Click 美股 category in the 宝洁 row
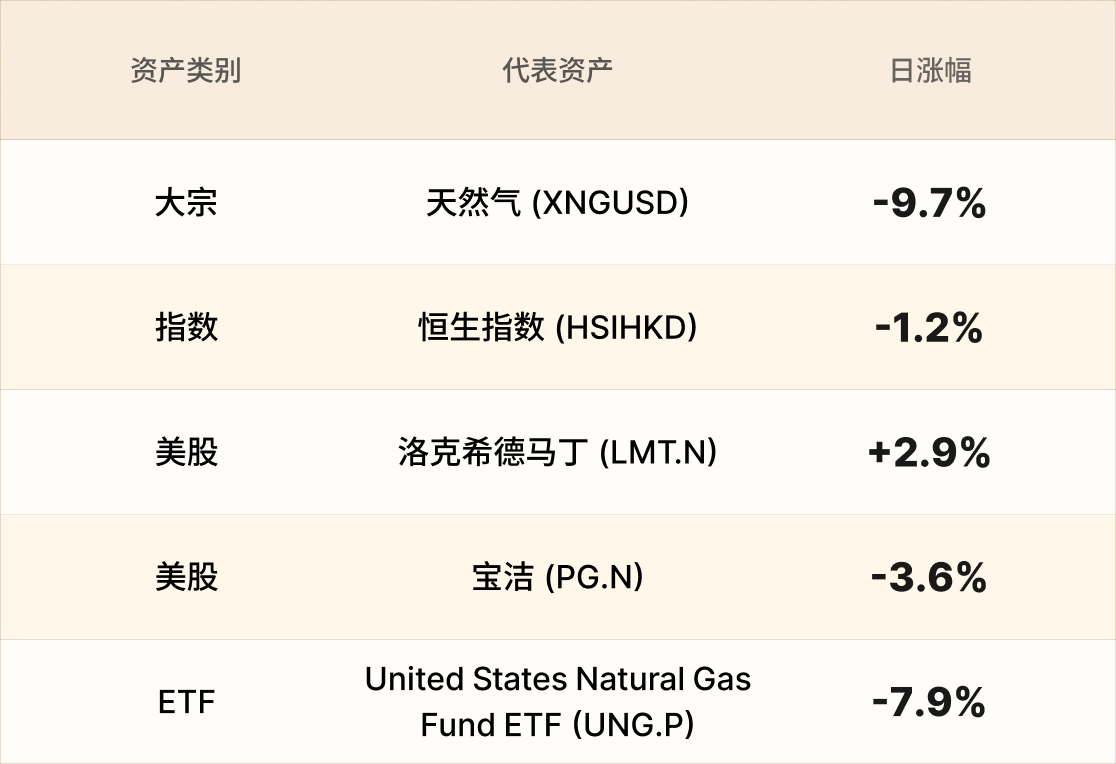 [186, 578]
